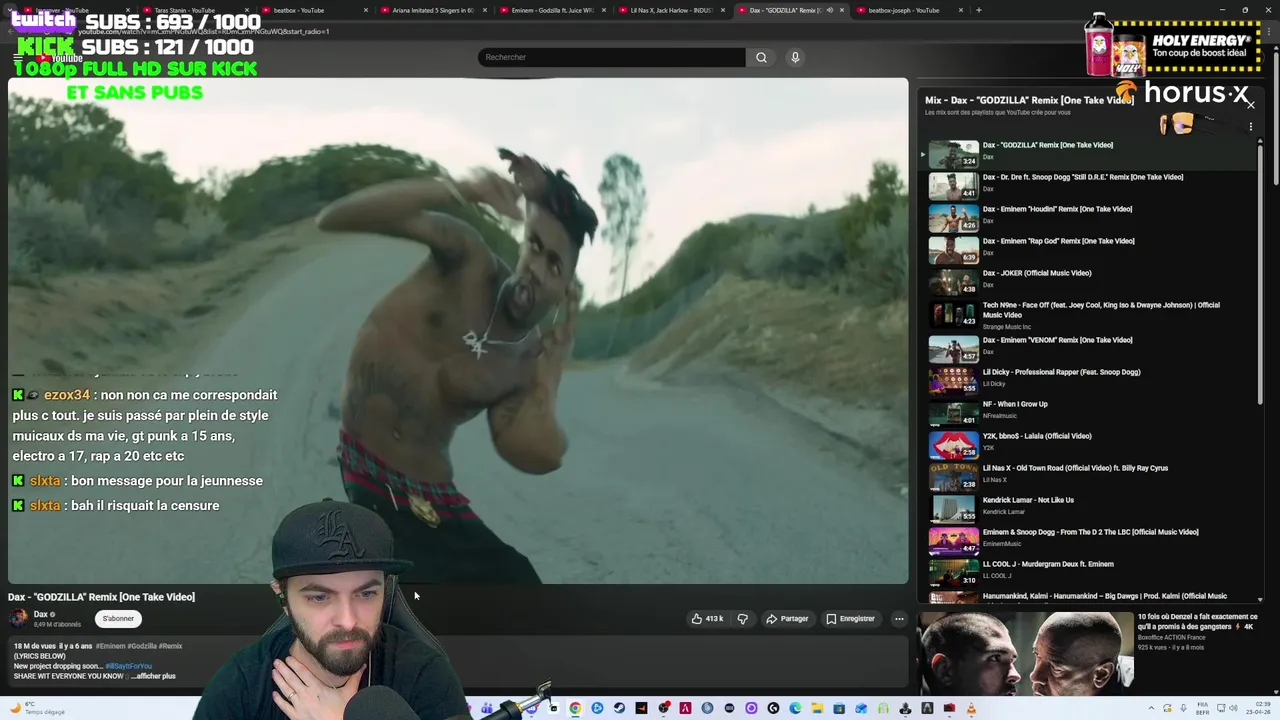
Task: Open the Dax GODZILLA Remix video title
Action: click(x=101, y=597)
